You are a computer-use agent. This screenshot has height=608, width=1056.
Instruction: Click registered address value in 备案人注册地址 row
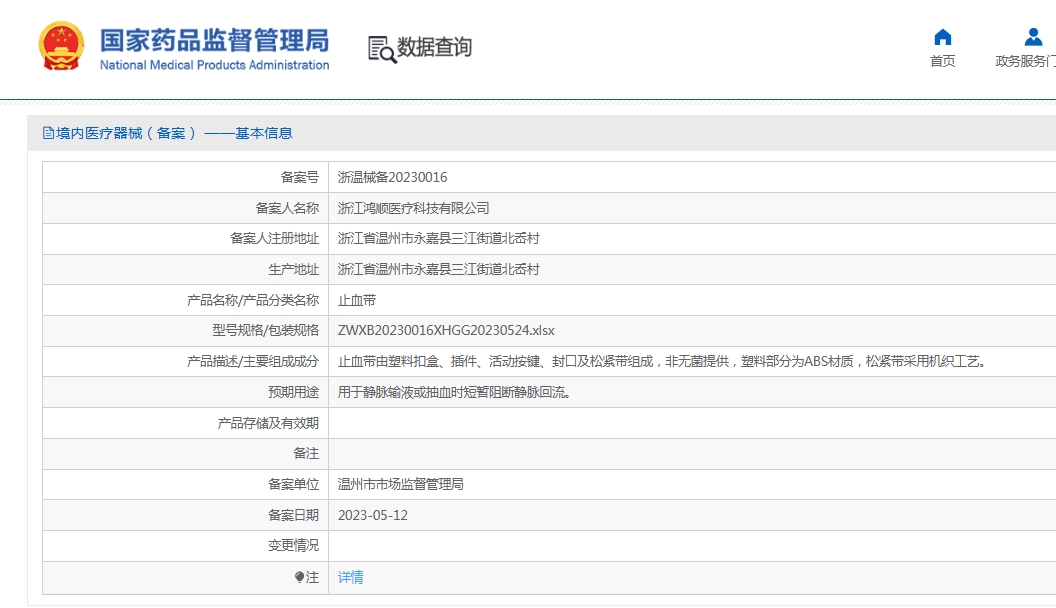[438, 238]
